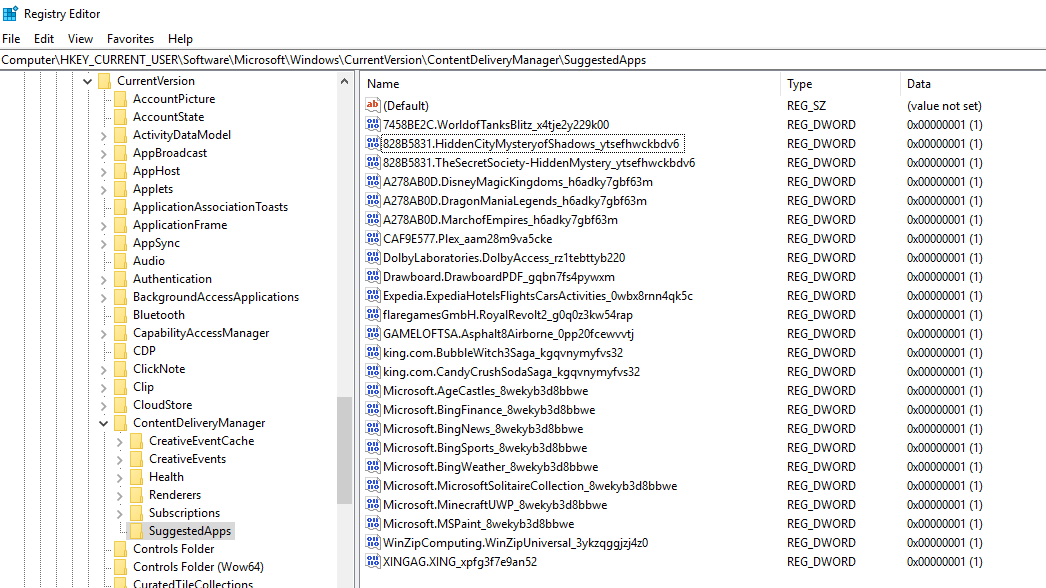This screenshot has height=588, width=1046.
Task: Select Microsoft.BingWeather_8wekyb3d8bbwe value name
Action: [490, 467]
